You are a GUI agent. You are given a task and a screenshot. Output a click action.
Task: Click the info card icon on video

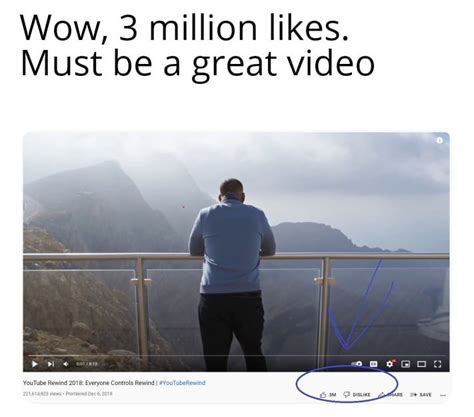point(440,140)
